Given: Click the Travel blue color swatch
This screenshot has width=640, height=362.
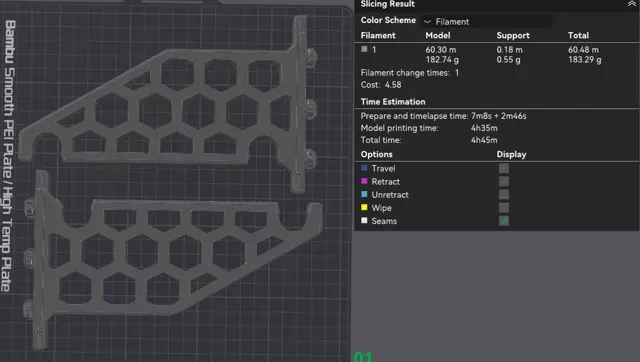Looking at the screenshot, I should click(364, 168).
